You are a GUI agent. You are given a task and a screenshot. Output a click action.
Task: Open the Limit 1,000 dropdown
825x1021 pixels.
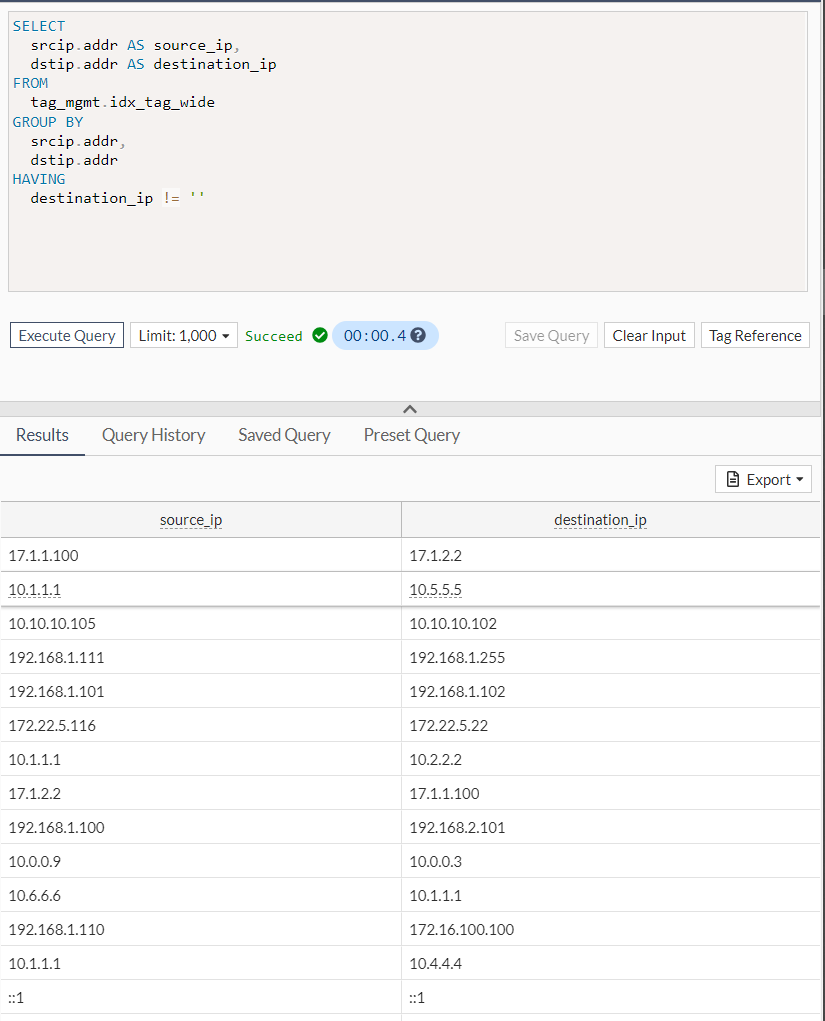(x=183, y=335)
